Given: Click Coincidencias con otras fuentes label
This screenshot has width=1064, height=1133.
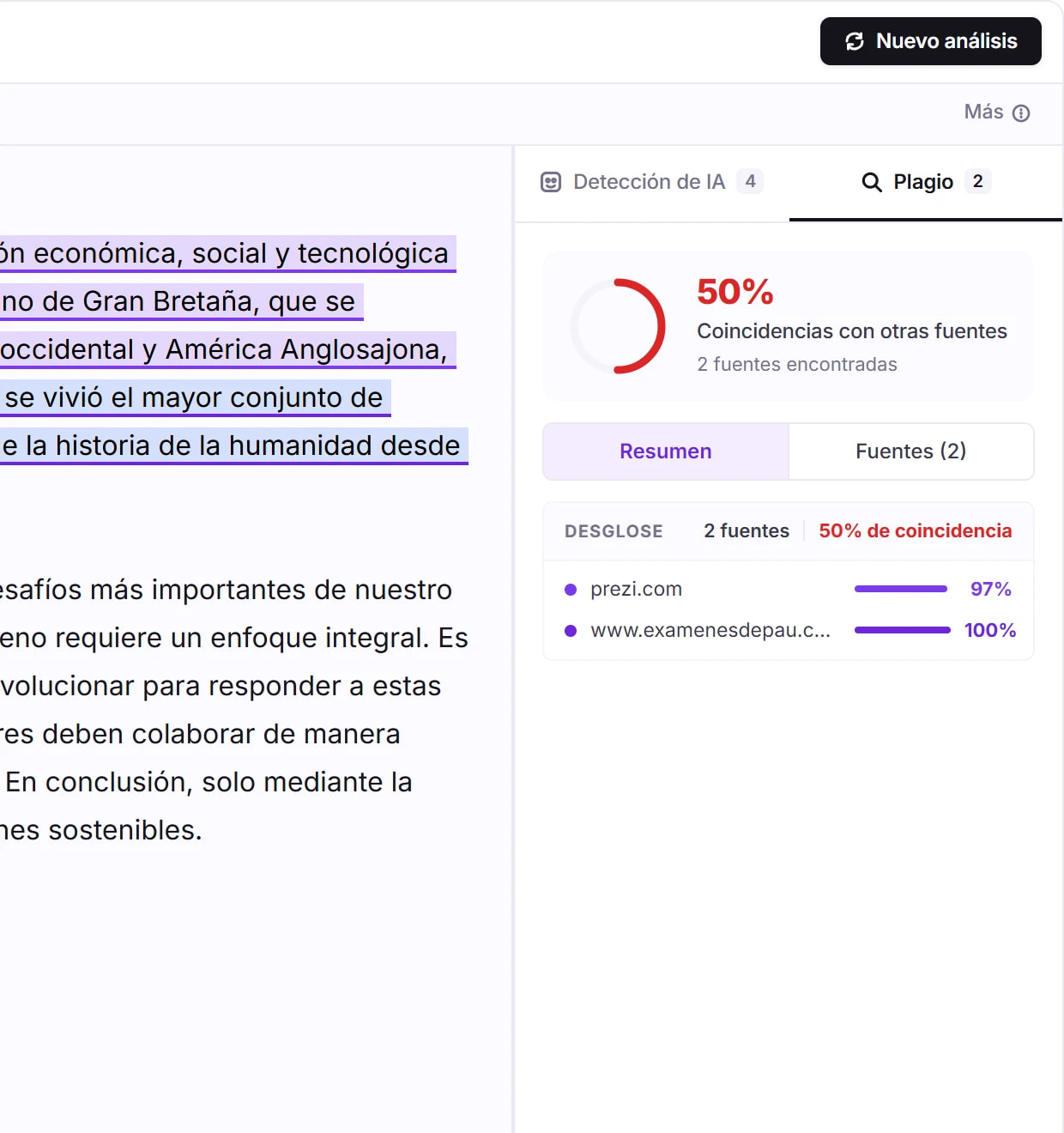Looking at the screenshot, I should click(852, 331).
